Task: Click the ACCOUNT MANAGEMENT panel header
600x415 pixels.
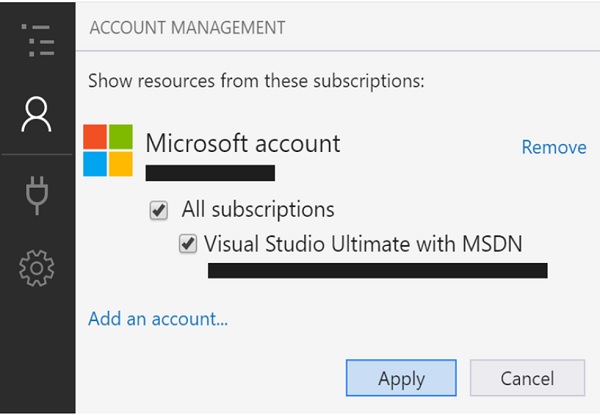Action: [187, 27]
